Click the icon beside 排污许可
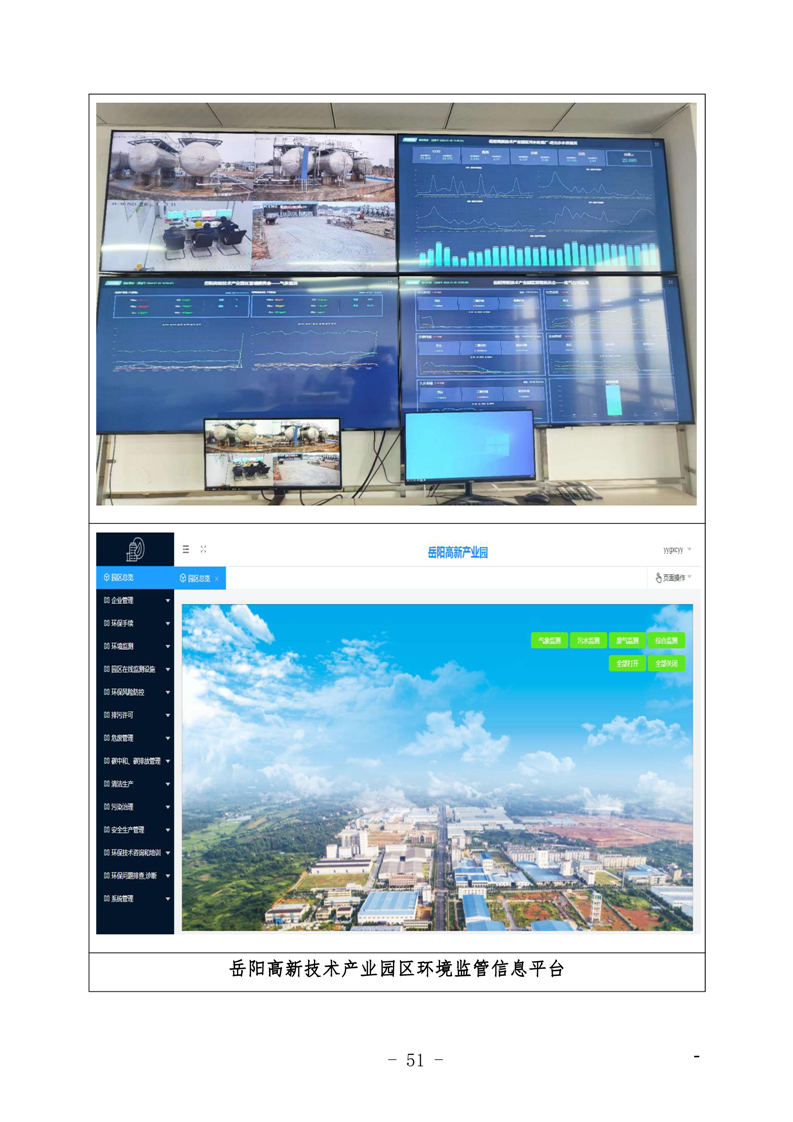 (x=106, y=715)
